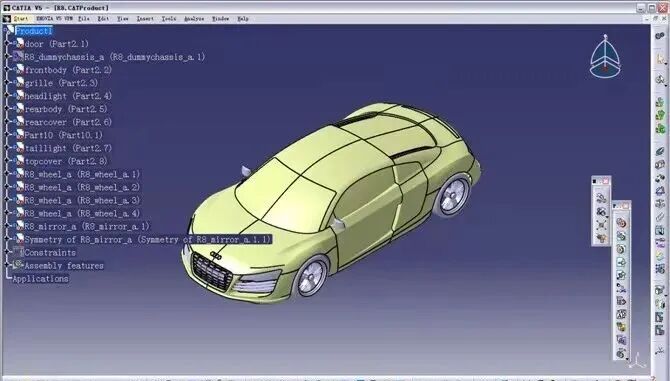670x381 pixels.
Task: Click the Assembly Design workbench icon
Action: pyautogui.click(x=660, y=35)
